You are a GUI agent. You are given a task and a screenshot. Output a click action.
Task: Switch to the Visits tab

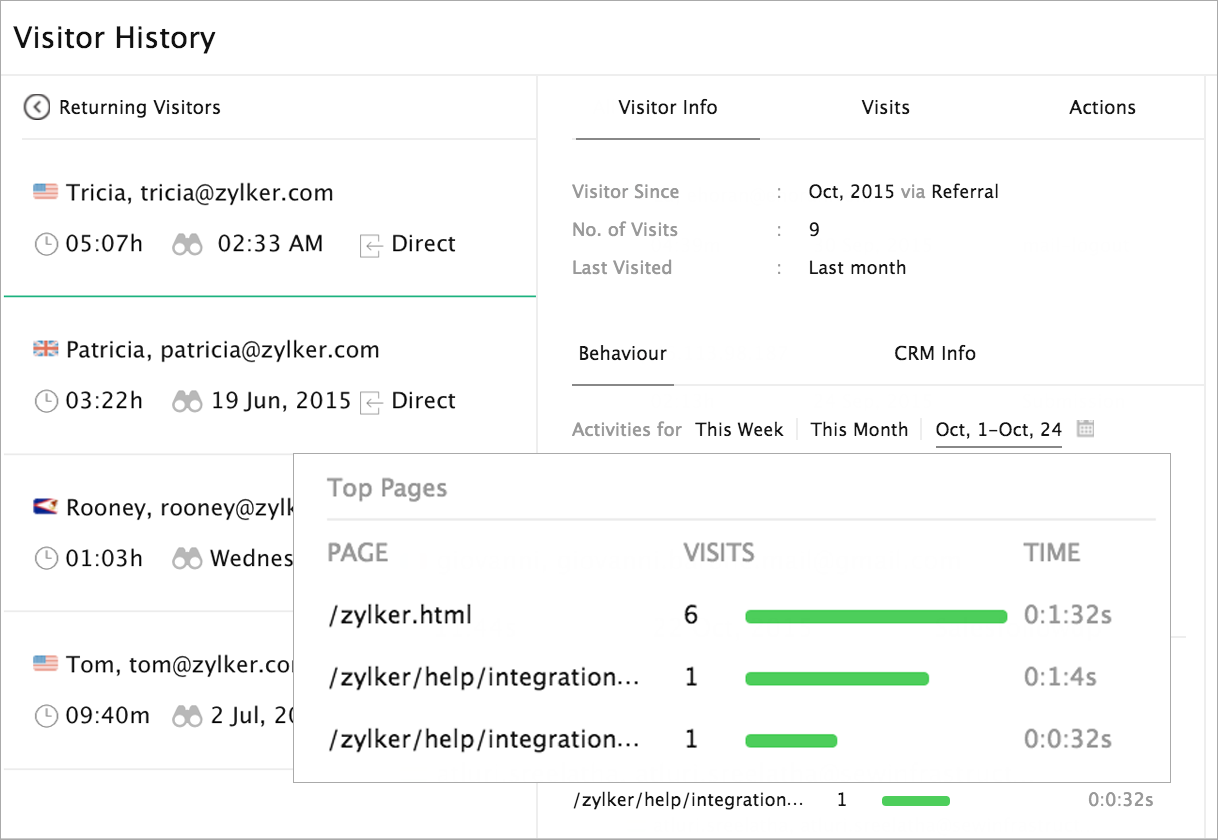coord(885,107)
